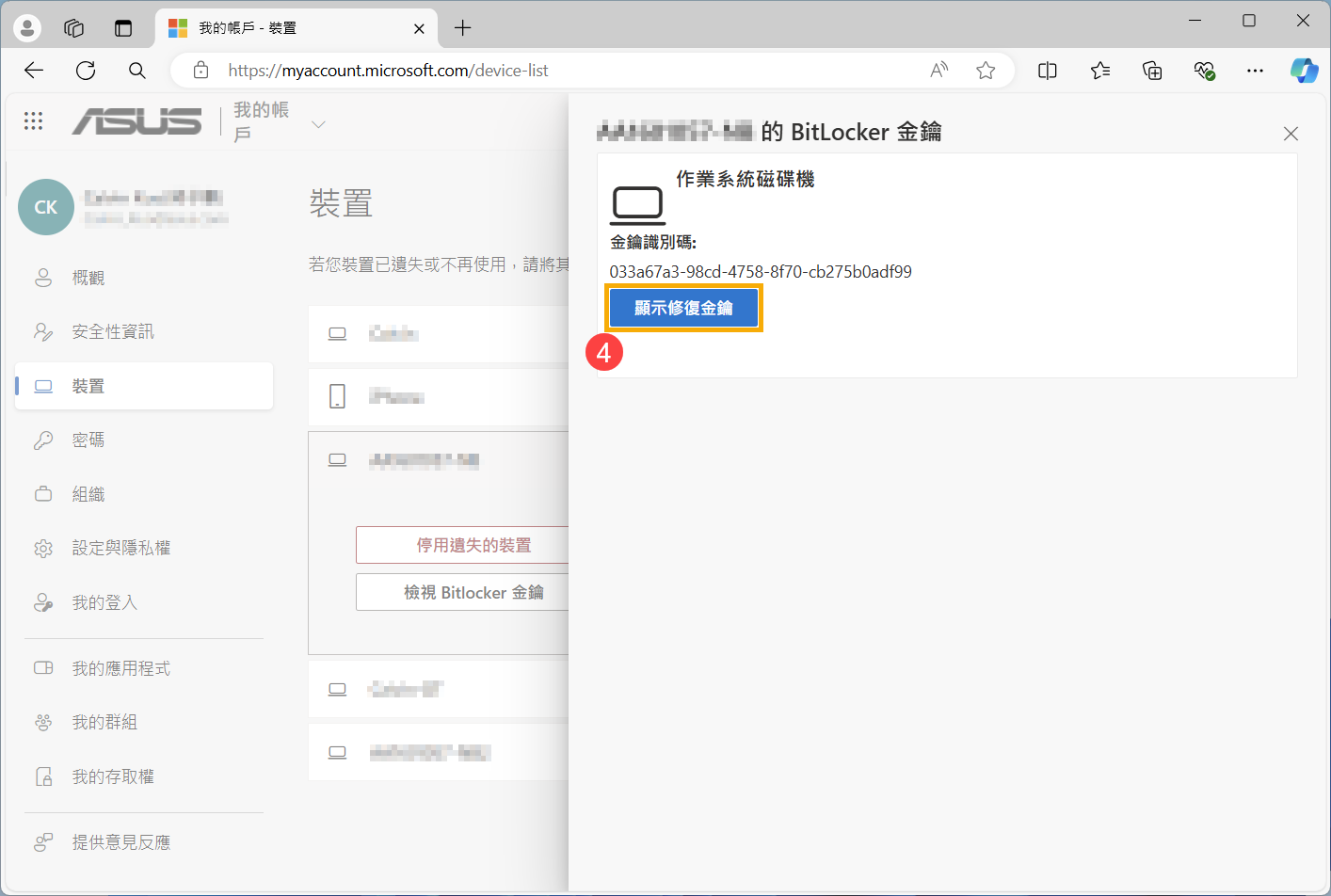Open 密碼 in the sidebar
This screenshot has height=896, width=1331.
[x=144, y=440]
